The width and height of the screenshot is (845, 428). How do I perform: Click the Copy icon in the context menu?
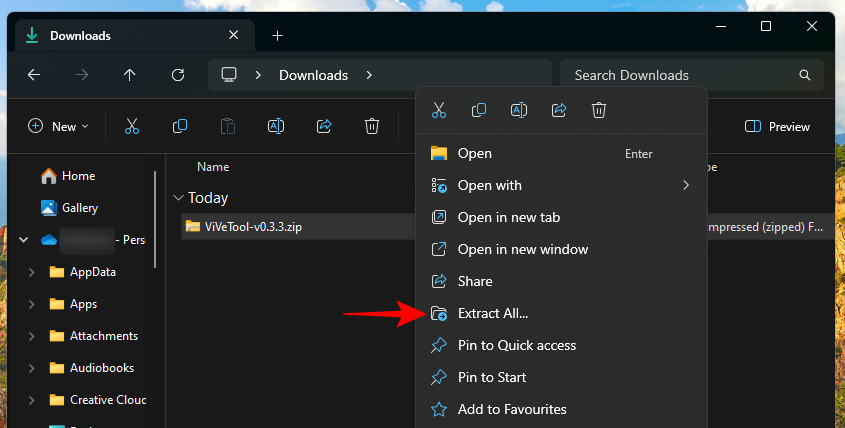pyautogui.click(x=479, y=110)
